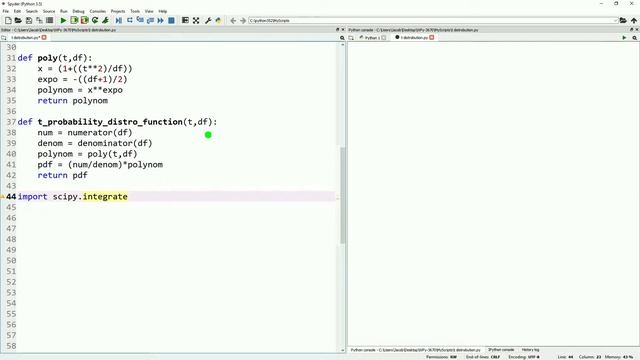640x360 pixels.
Task: Open the Tools menu
Action: 135,11
